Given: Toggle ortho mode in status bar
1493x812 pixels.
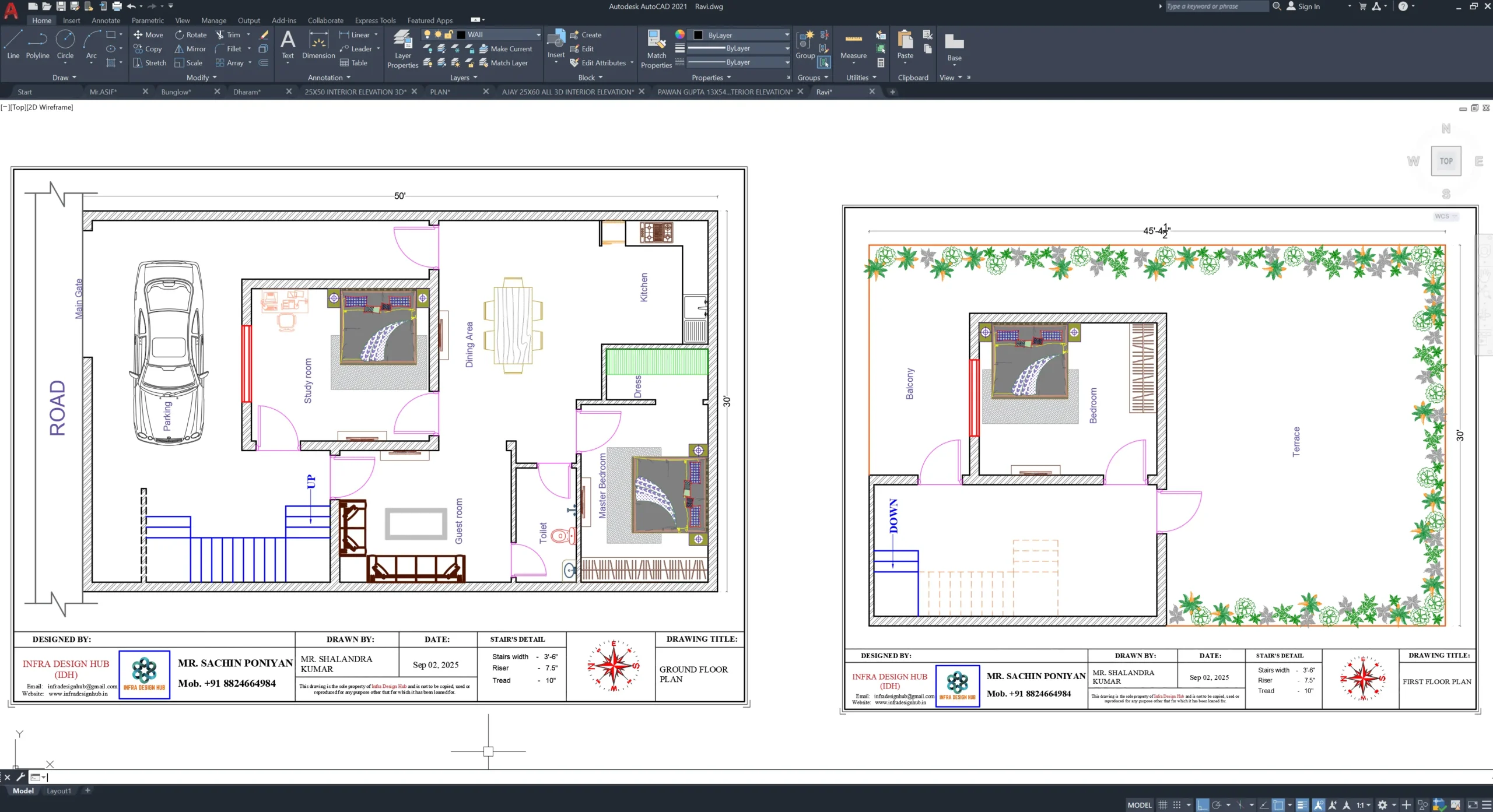Looking at the screenshot, I should (1202, 805).
